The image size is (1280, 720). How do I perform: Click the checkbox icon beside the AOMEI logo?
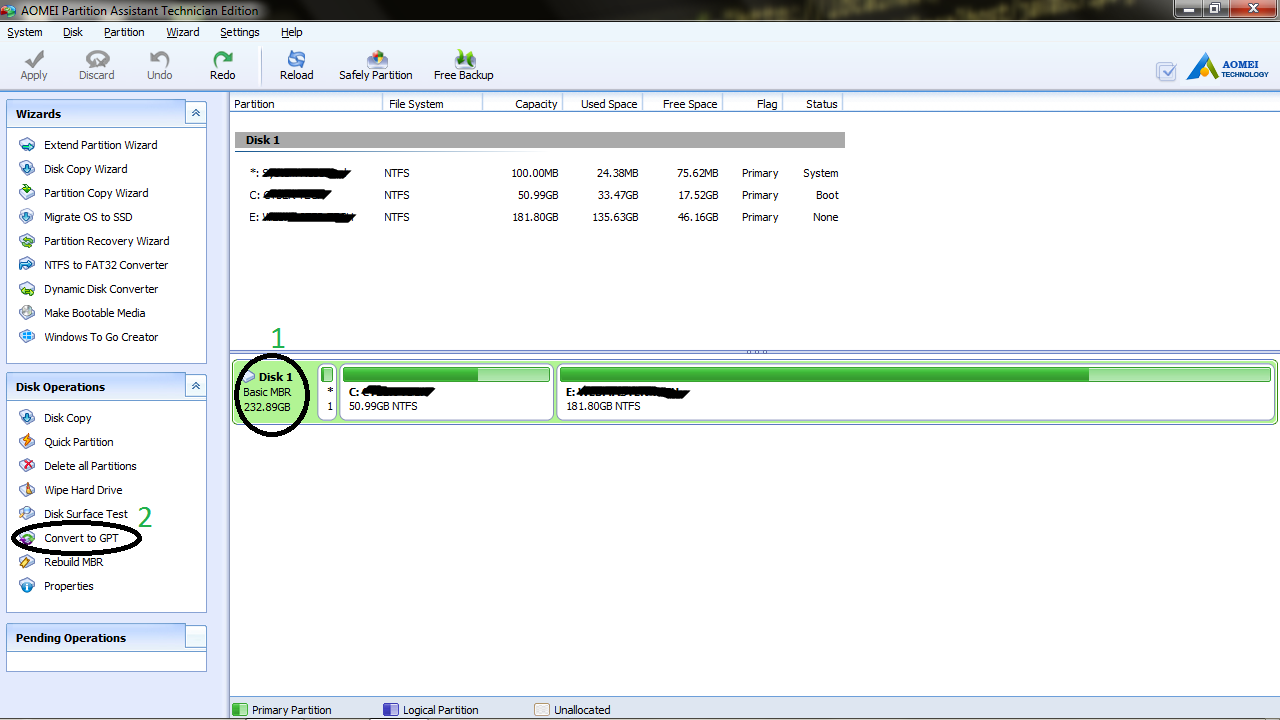click(1165, 71)
